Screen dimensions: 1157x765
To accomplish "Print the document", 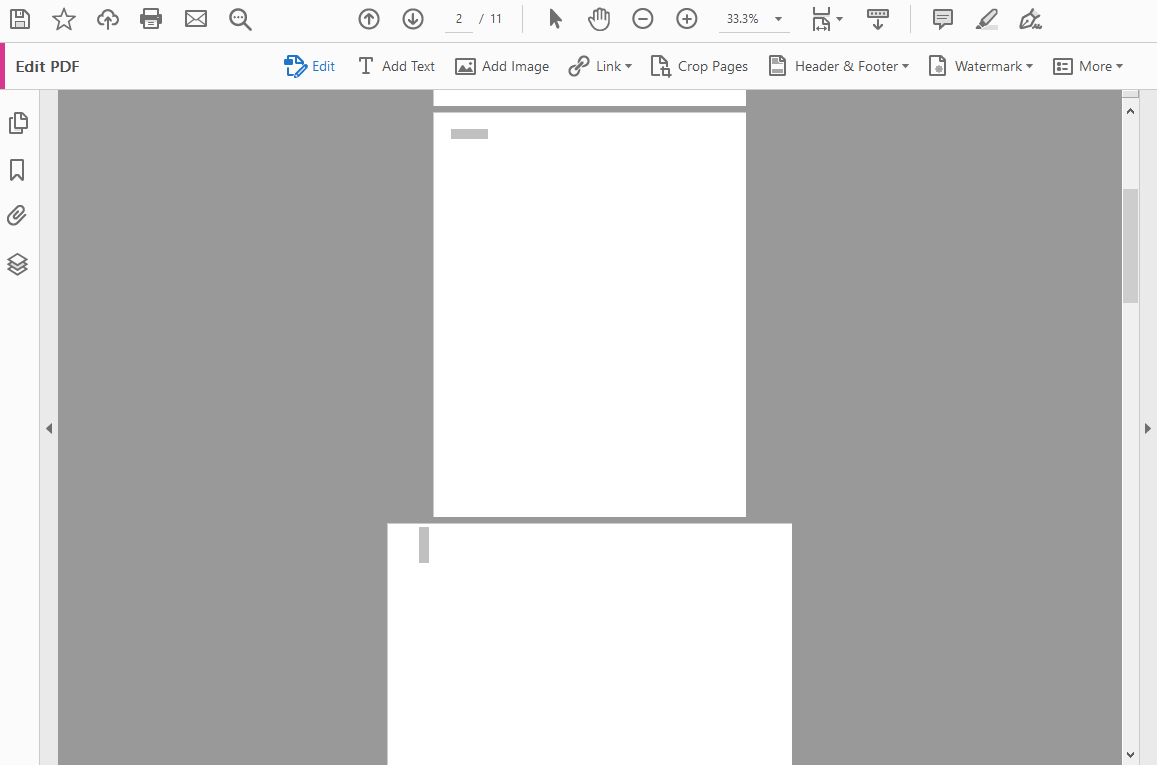I will (x=151, y=18).
